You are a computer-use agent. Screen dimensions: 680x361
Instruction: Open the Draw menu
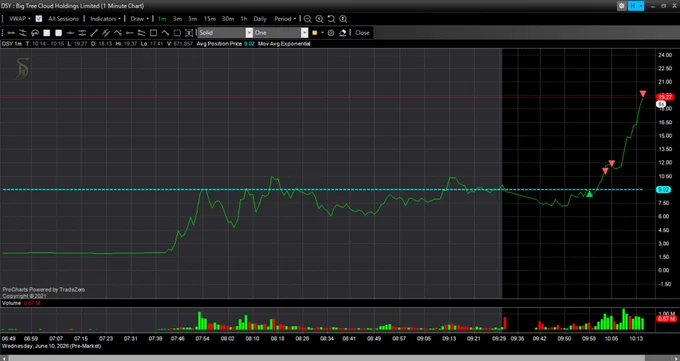(139, 19)
